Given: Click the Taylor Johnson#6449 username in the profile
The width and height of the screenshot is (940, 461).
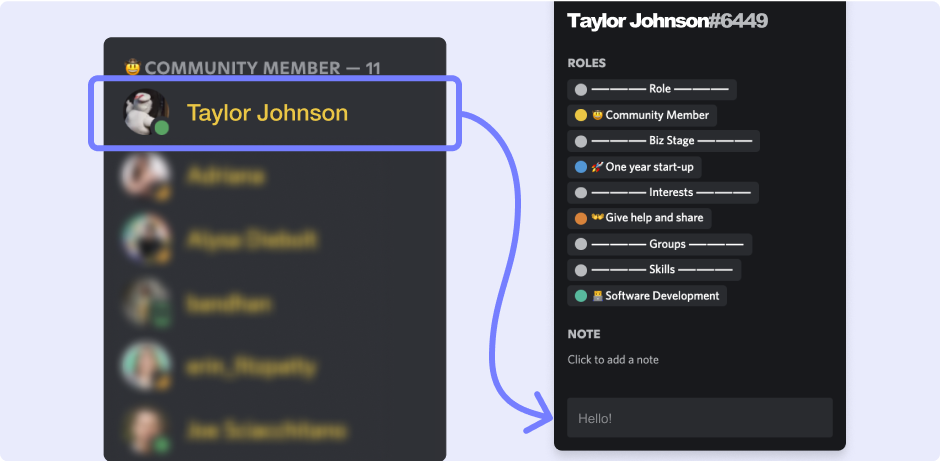Looking at the screenshot, I should 667,21.
